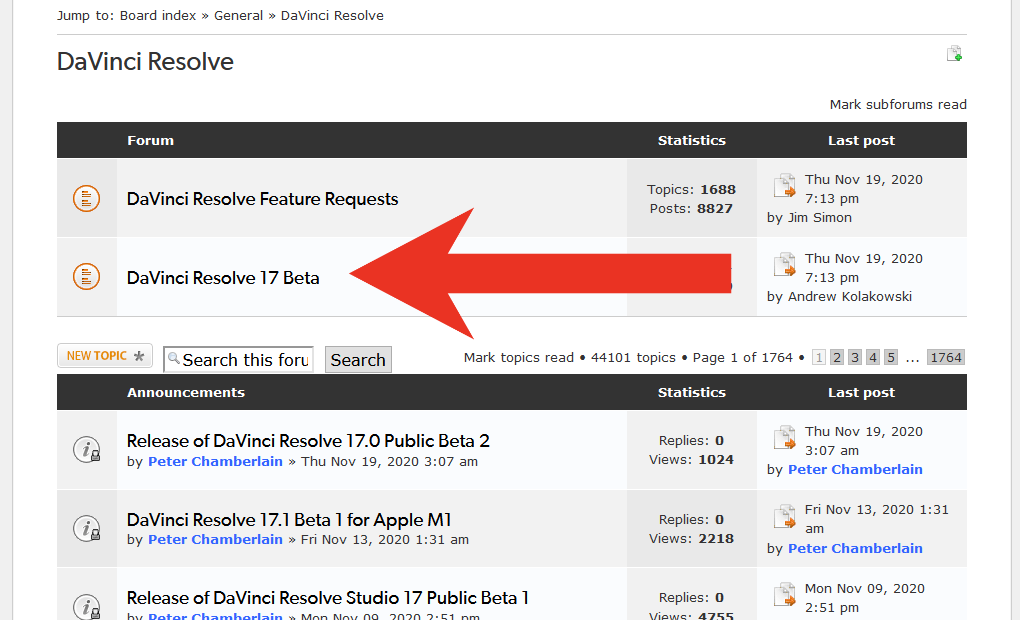This screenshot has height=620, width=1020.
Task: Click Mark subforums read
Action: [x=898, y=105]
